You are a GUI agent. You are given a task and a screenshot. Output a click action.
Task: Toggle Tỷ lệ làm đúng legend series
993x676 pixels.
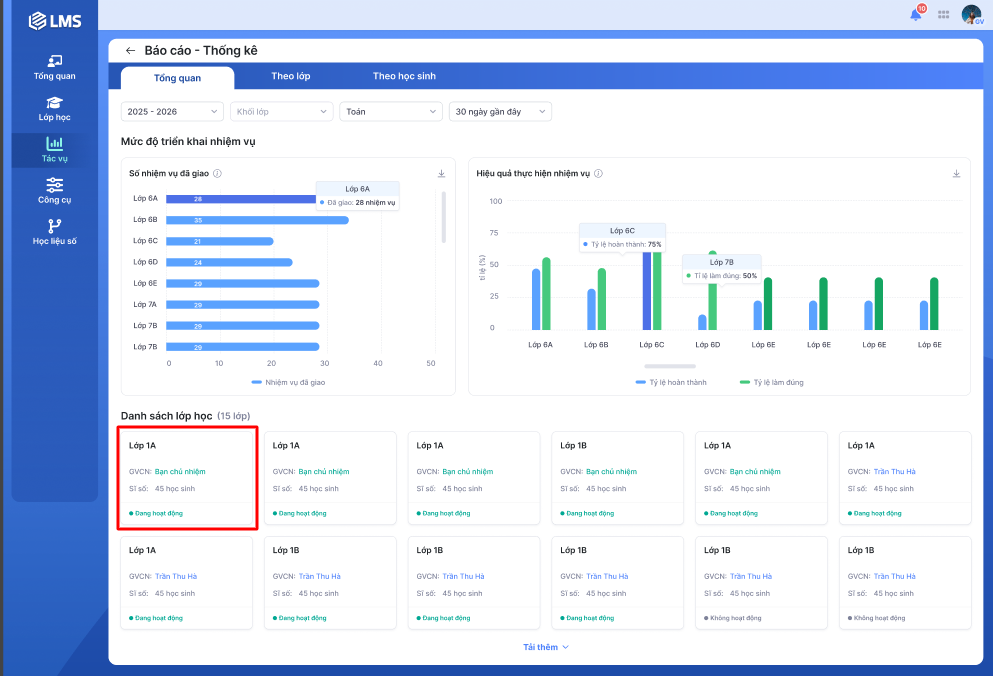click(770, 382)
